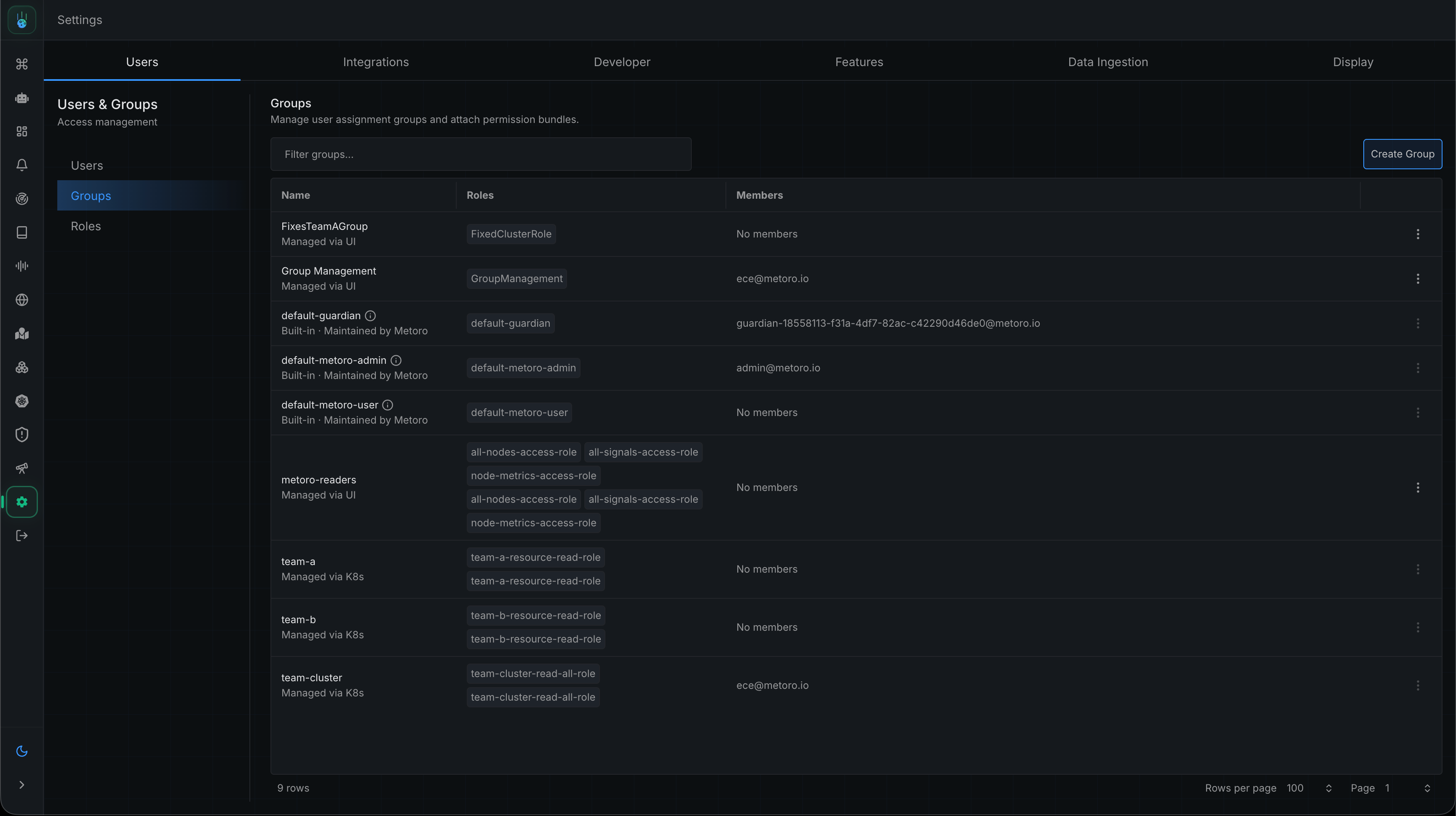
Task: Expand the sidebar with chevron arrow
Action: pyautogui.click(x=21, y=785)
